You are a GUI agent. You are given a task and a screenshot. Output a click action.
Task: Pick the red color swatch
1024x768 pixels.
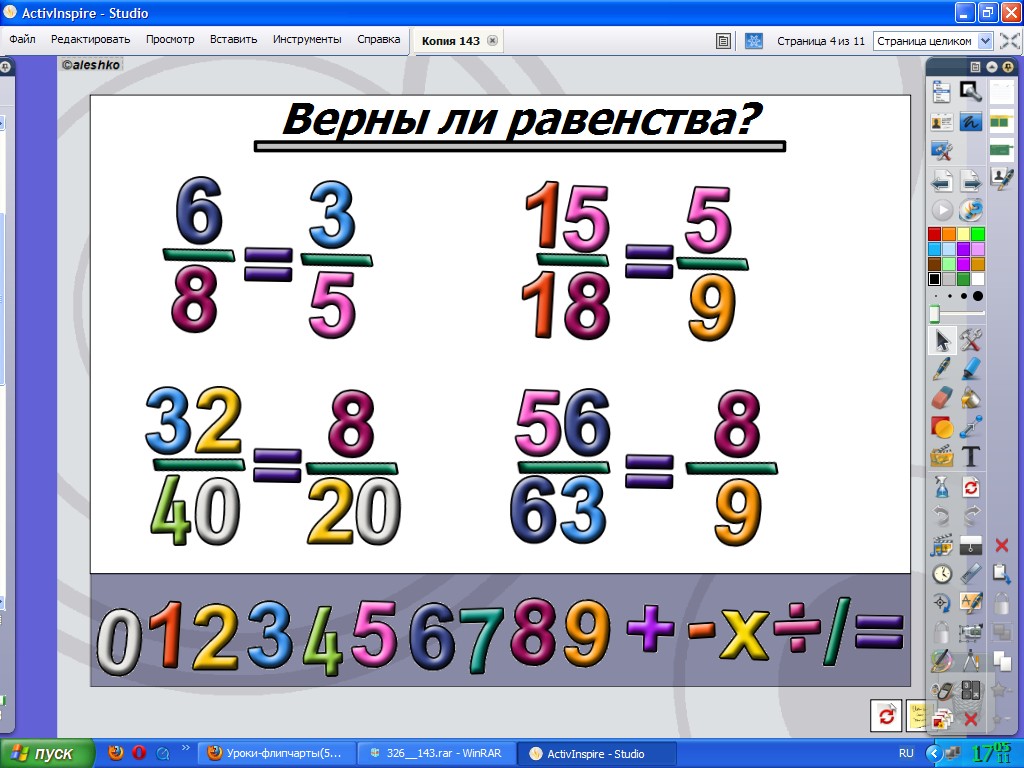click(934, 234)
